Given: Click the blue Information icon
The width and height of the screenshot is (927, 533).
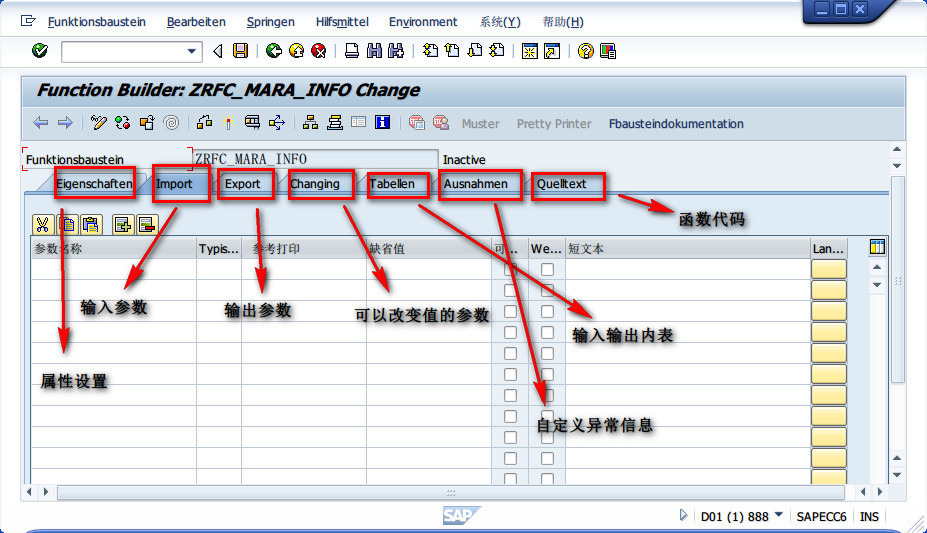Looking at the screenshot, I should click(x=383, y=123).
